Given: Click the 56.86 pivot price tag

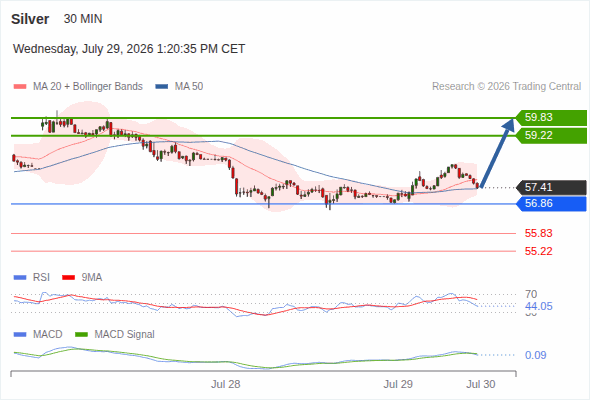Looking at the screenshot, I should click(x=551, y=204).
